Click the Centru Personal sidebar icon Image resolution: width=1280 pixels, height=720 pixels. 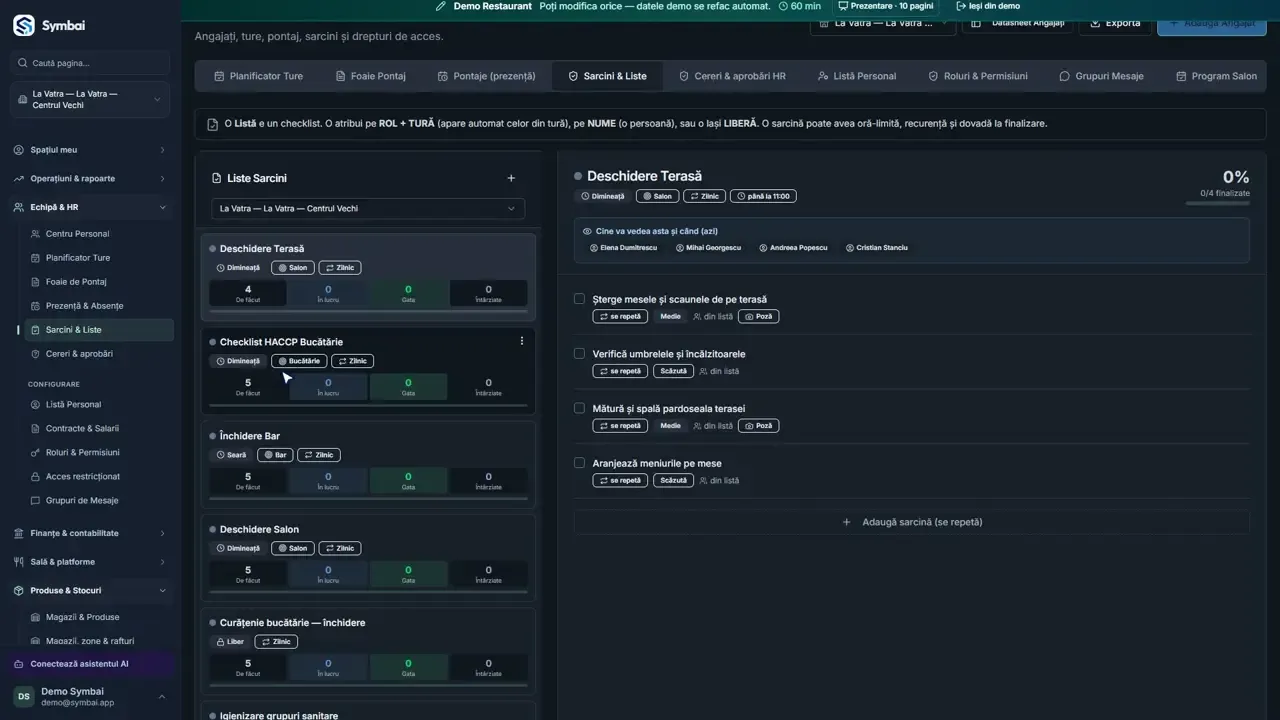click(x=36, y=234)
